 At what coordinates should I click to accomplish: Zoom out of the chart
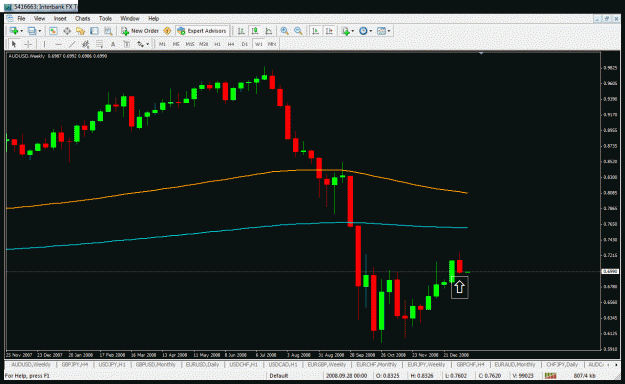coord(298,31)
